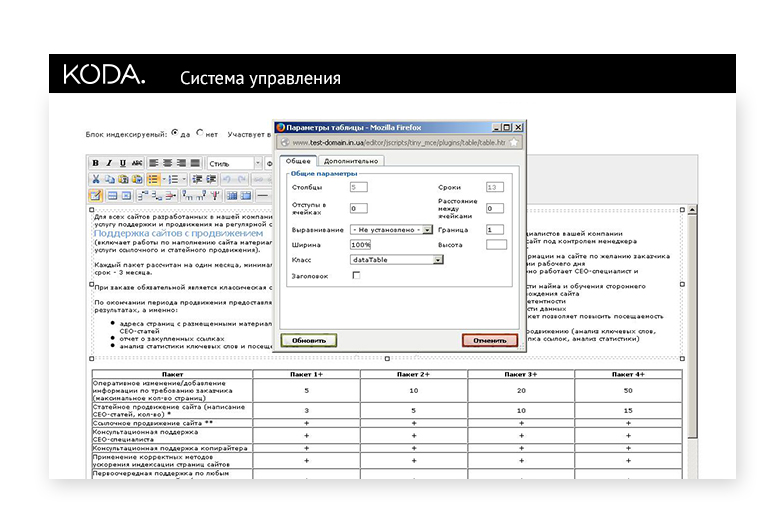
Task: Click the Отменить button
Action: pos(490,341)
